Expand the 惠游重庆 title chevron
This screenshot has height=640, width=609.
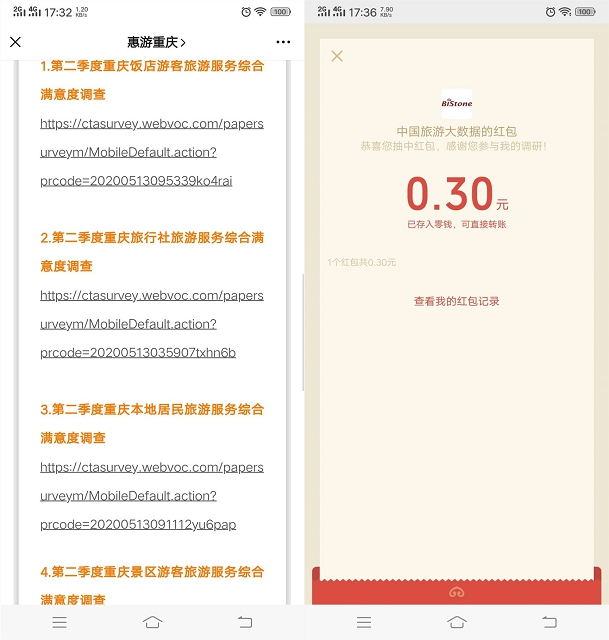(x=157, y=42)
